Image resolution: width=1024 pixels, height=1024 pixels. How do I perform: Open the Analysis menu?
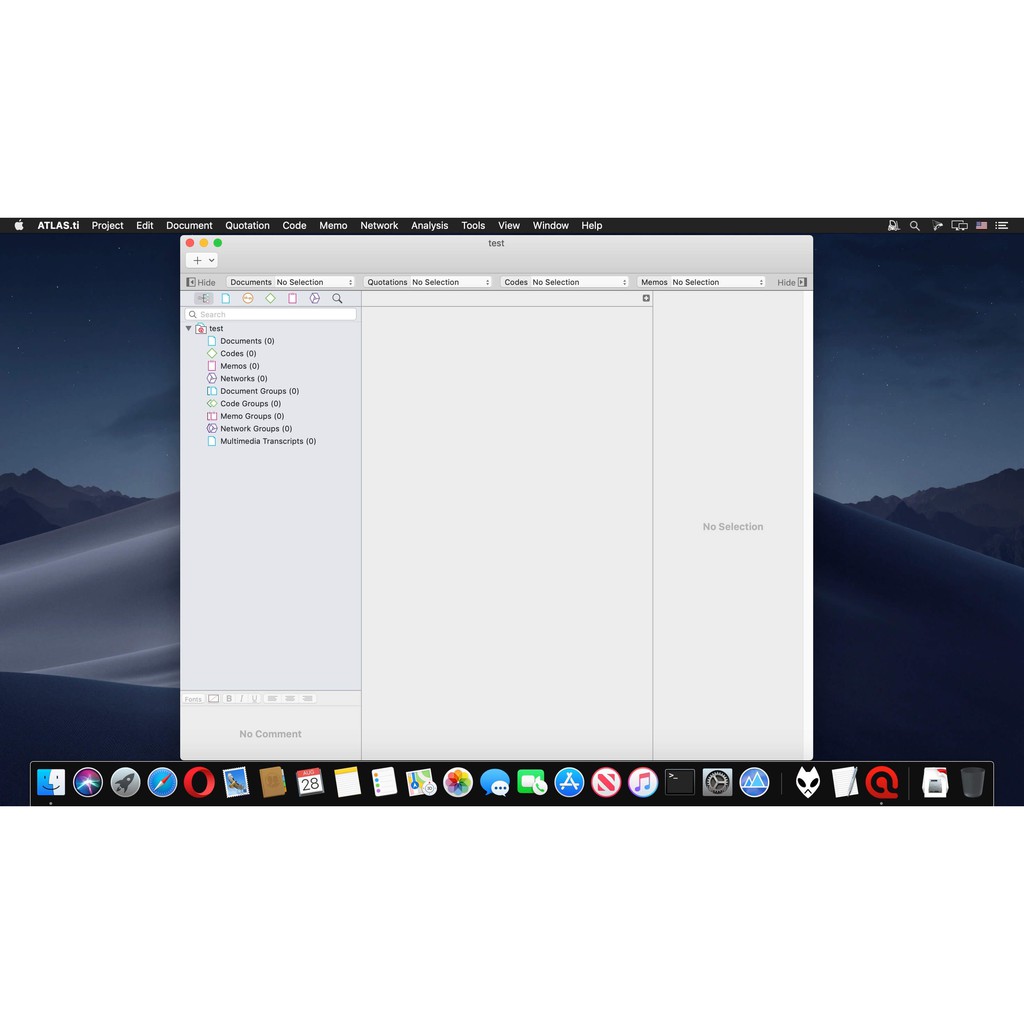pos(429,226)
